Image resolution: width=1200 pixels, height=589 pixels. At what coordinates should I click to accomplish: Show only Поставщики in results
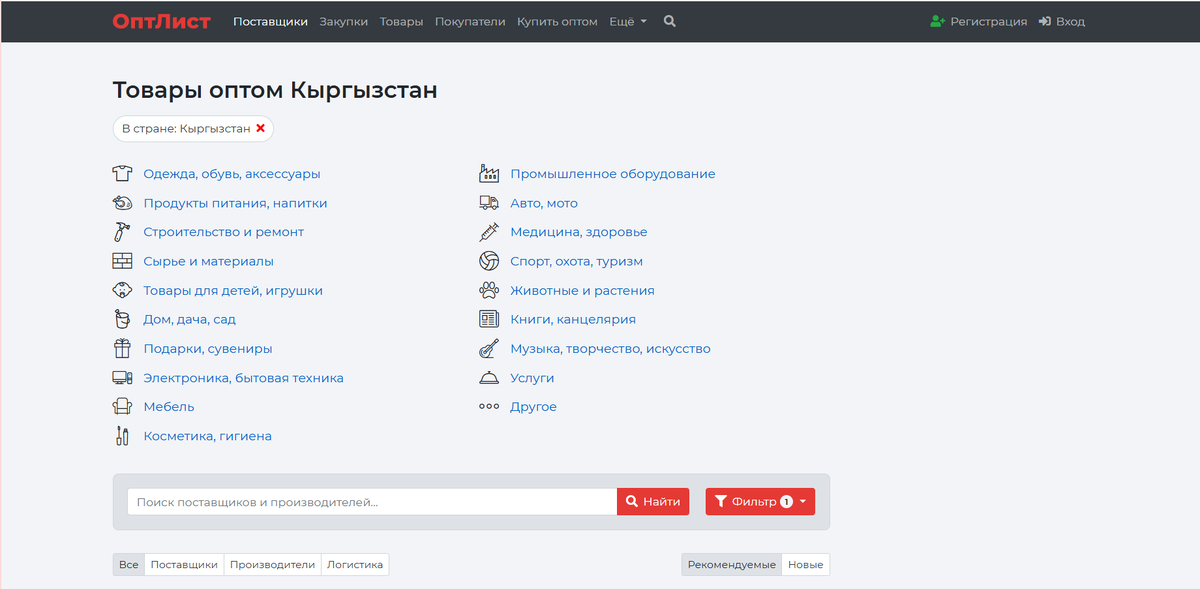pyautogui.click(x=184, y=565)
